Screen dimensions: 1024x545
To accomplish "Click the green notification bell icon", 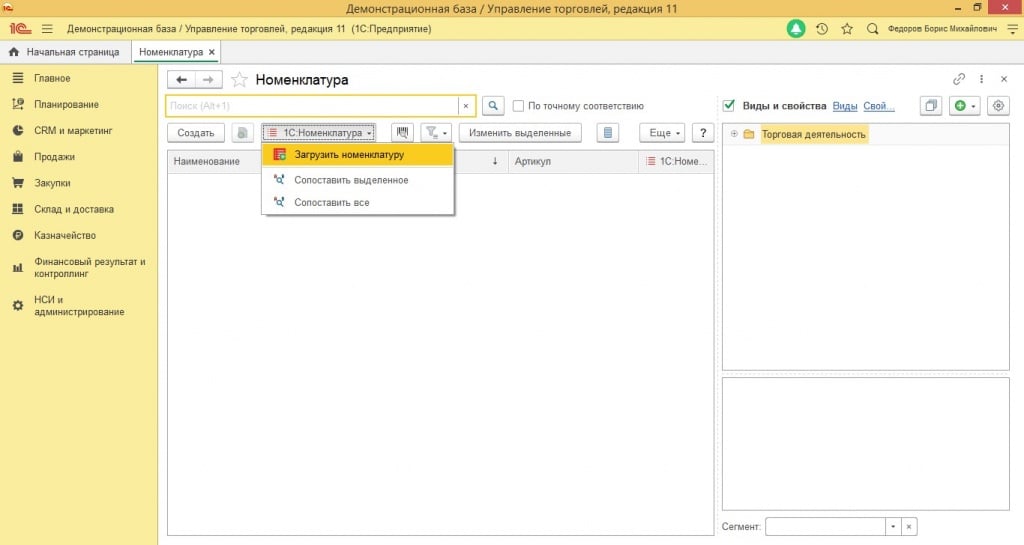I will [796, 29].
